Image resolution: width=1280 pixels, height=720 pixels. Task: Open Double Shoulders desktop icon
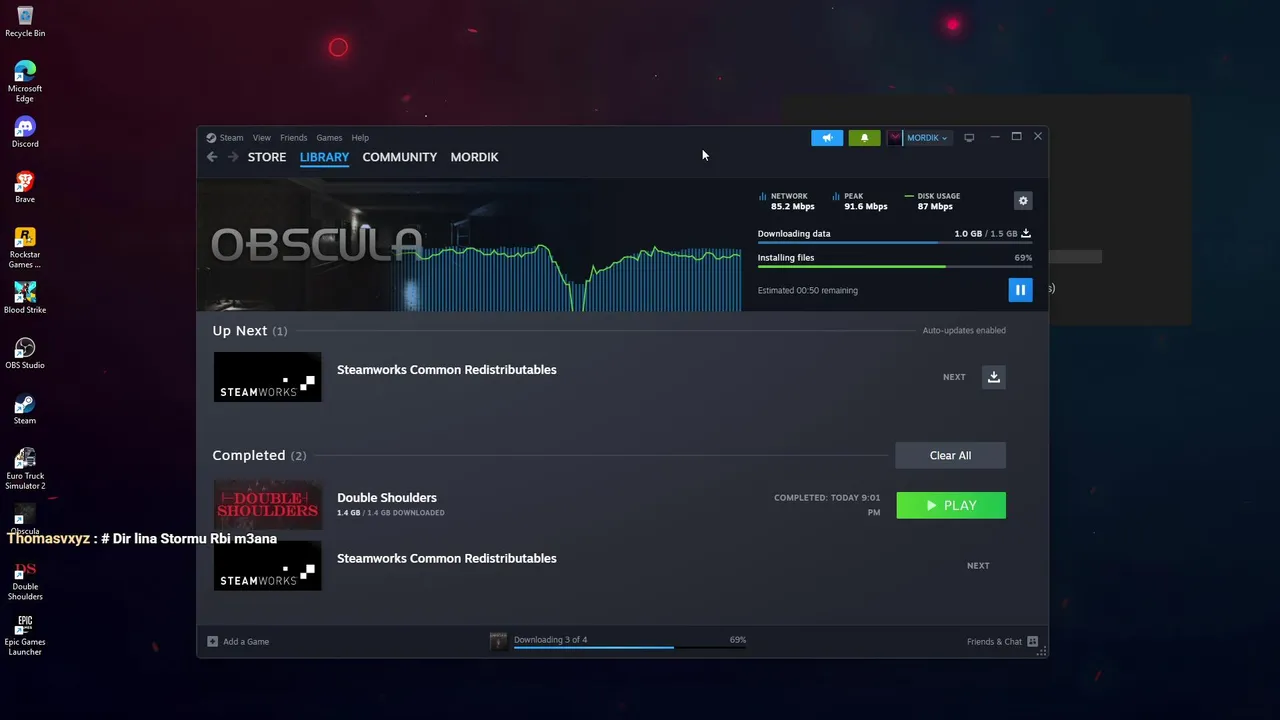[25, 580]
